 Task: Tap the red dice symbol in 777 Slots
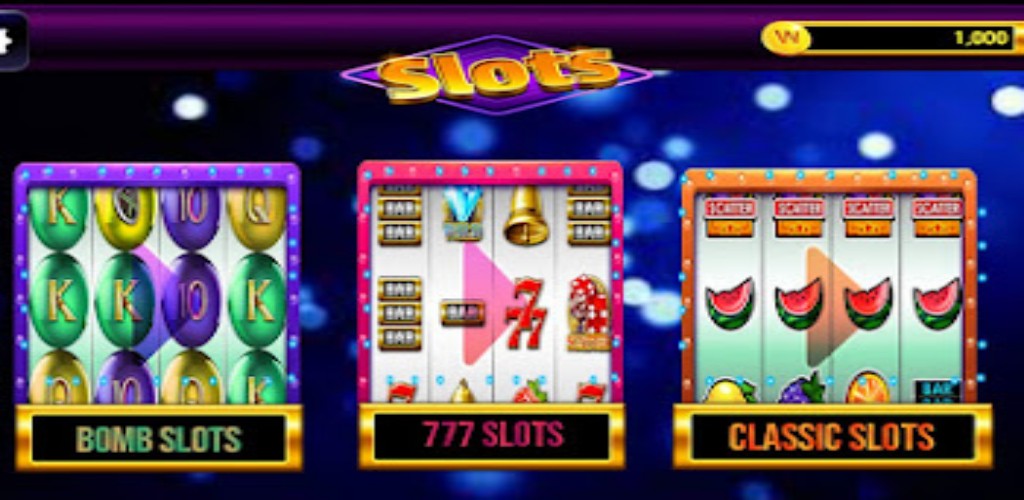point(589,312)
